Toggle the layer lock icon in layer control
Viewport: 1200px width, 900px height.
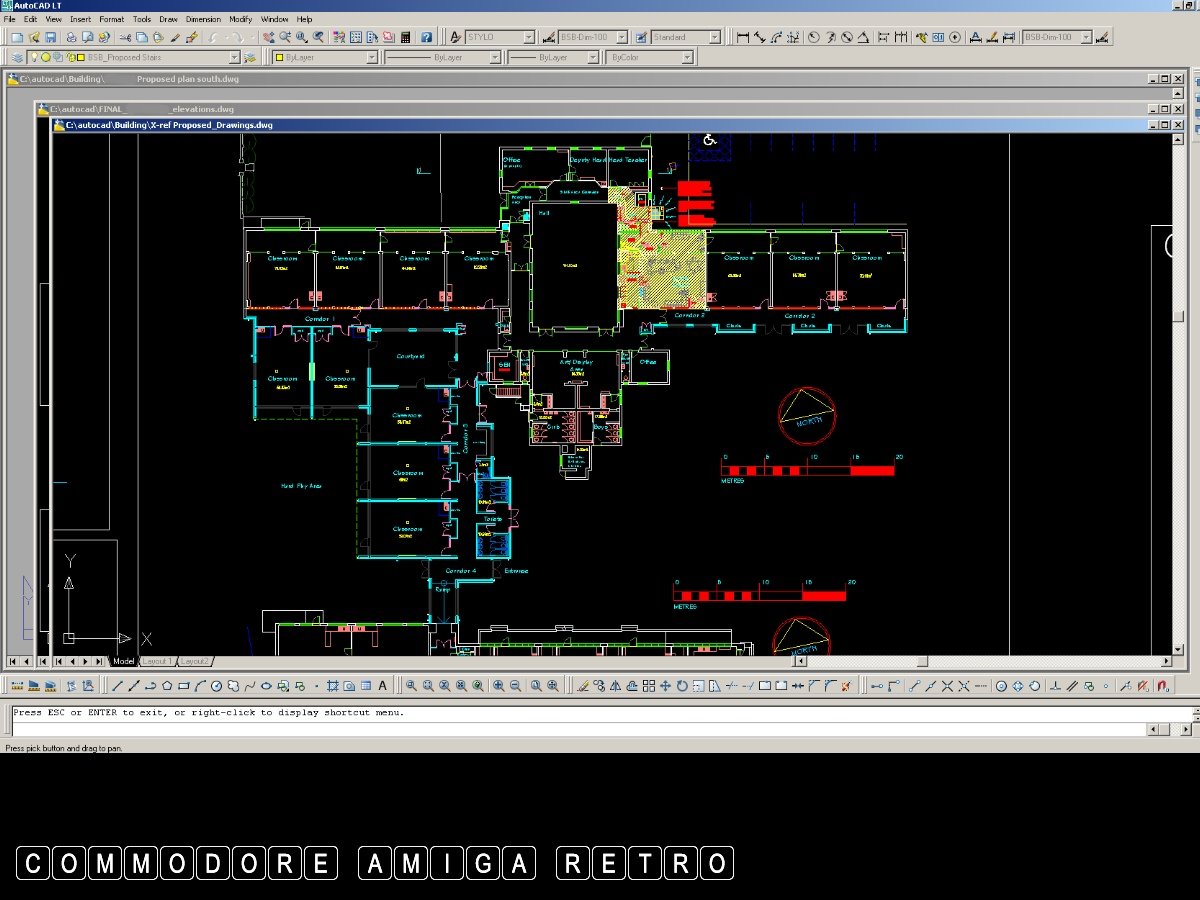coord(68,58)
